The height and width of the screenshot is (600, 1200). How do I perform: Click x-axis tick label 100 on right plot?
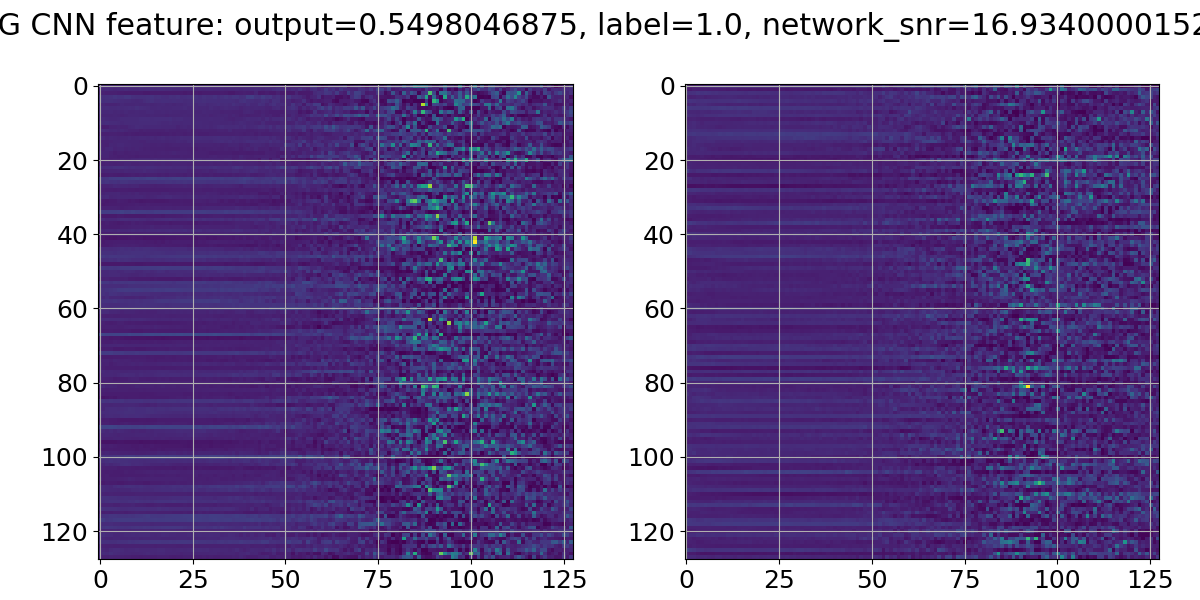tap(1058, 579)
